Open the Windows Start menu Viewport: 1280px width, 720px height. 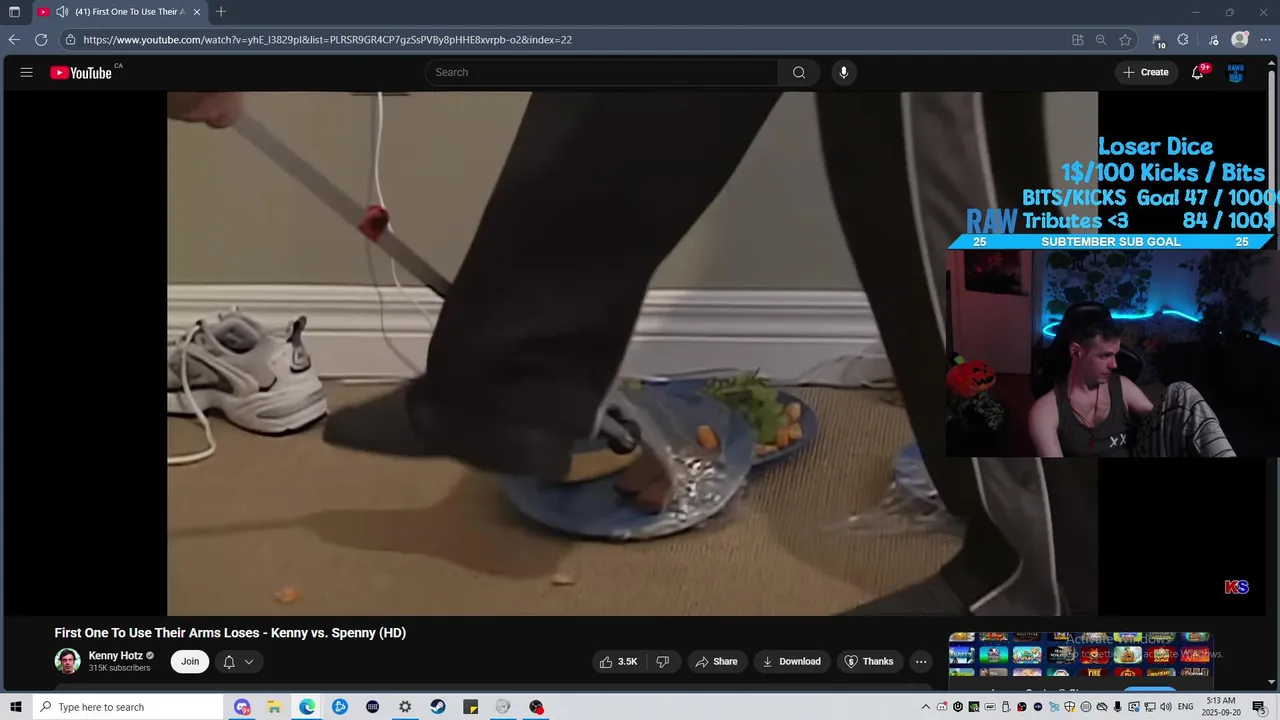pyautogui.click(x=16, y=707)
